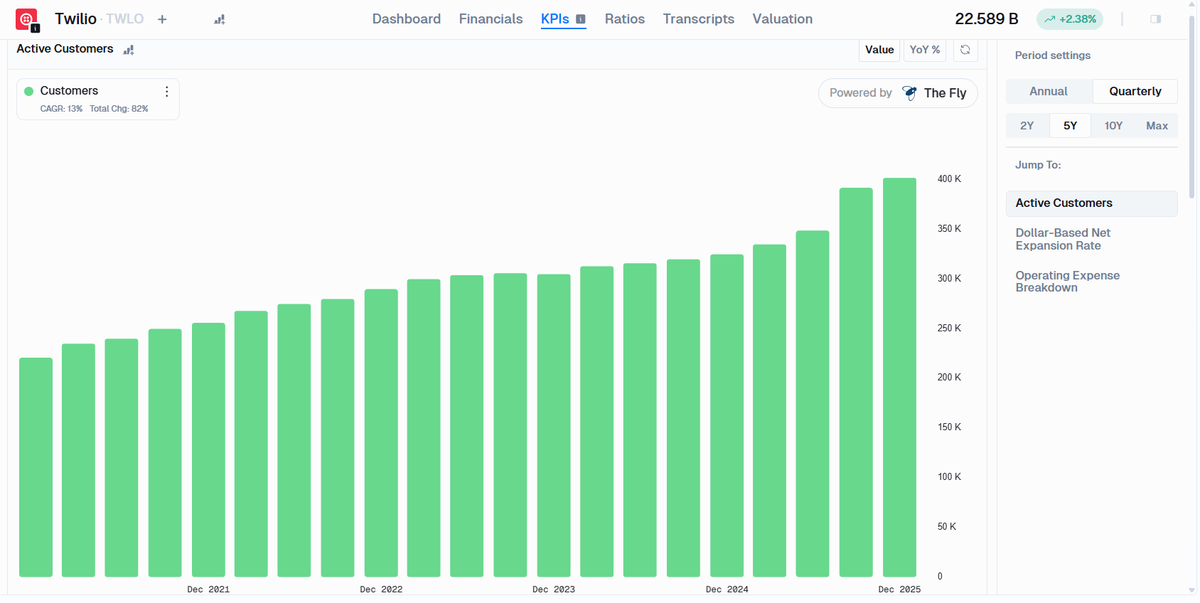Click the Period settings label
The image size is (1200, 603).
pos(1053,56)
